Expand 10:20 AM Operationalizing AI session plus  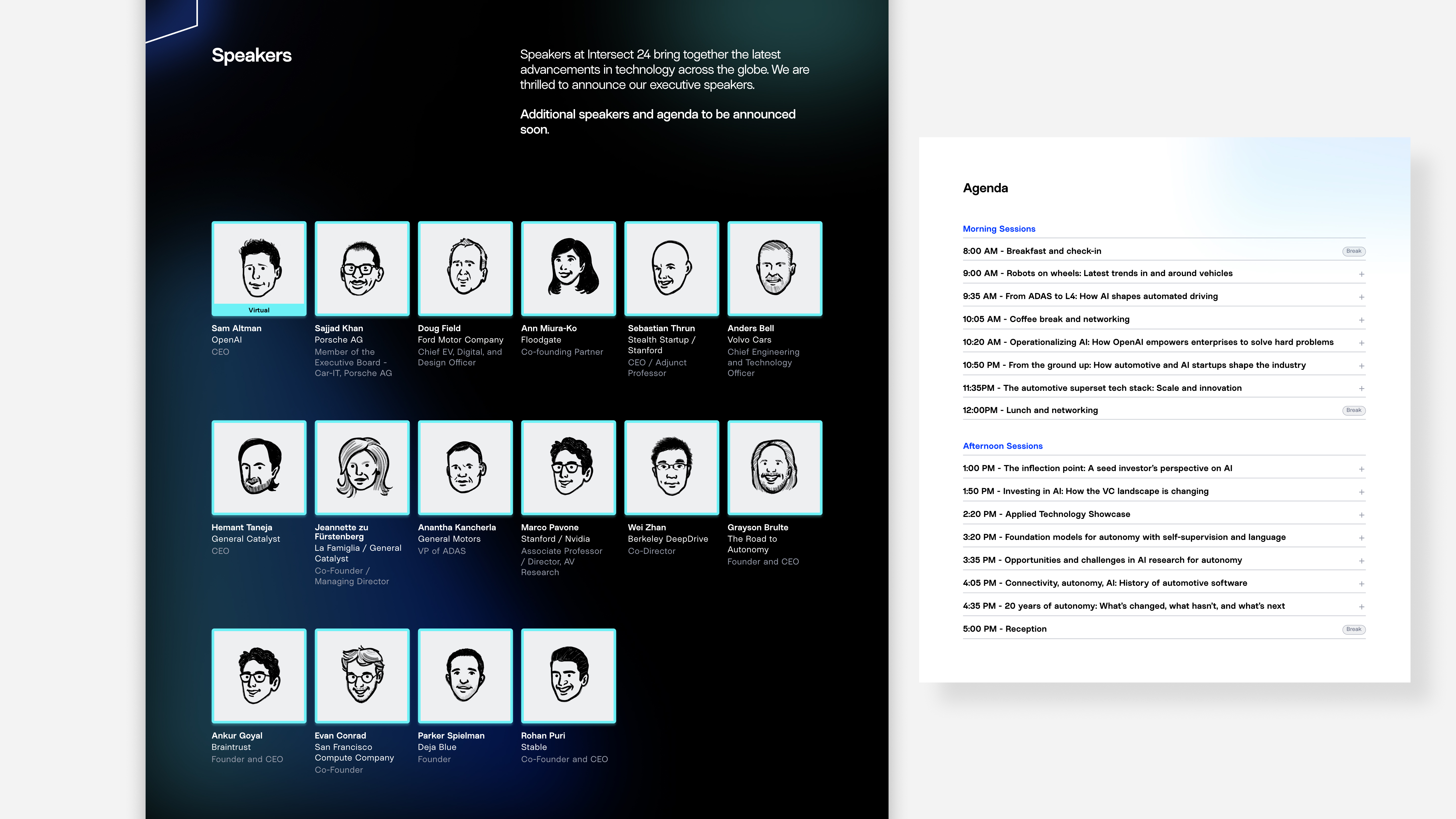click(x=1362, y=343)
